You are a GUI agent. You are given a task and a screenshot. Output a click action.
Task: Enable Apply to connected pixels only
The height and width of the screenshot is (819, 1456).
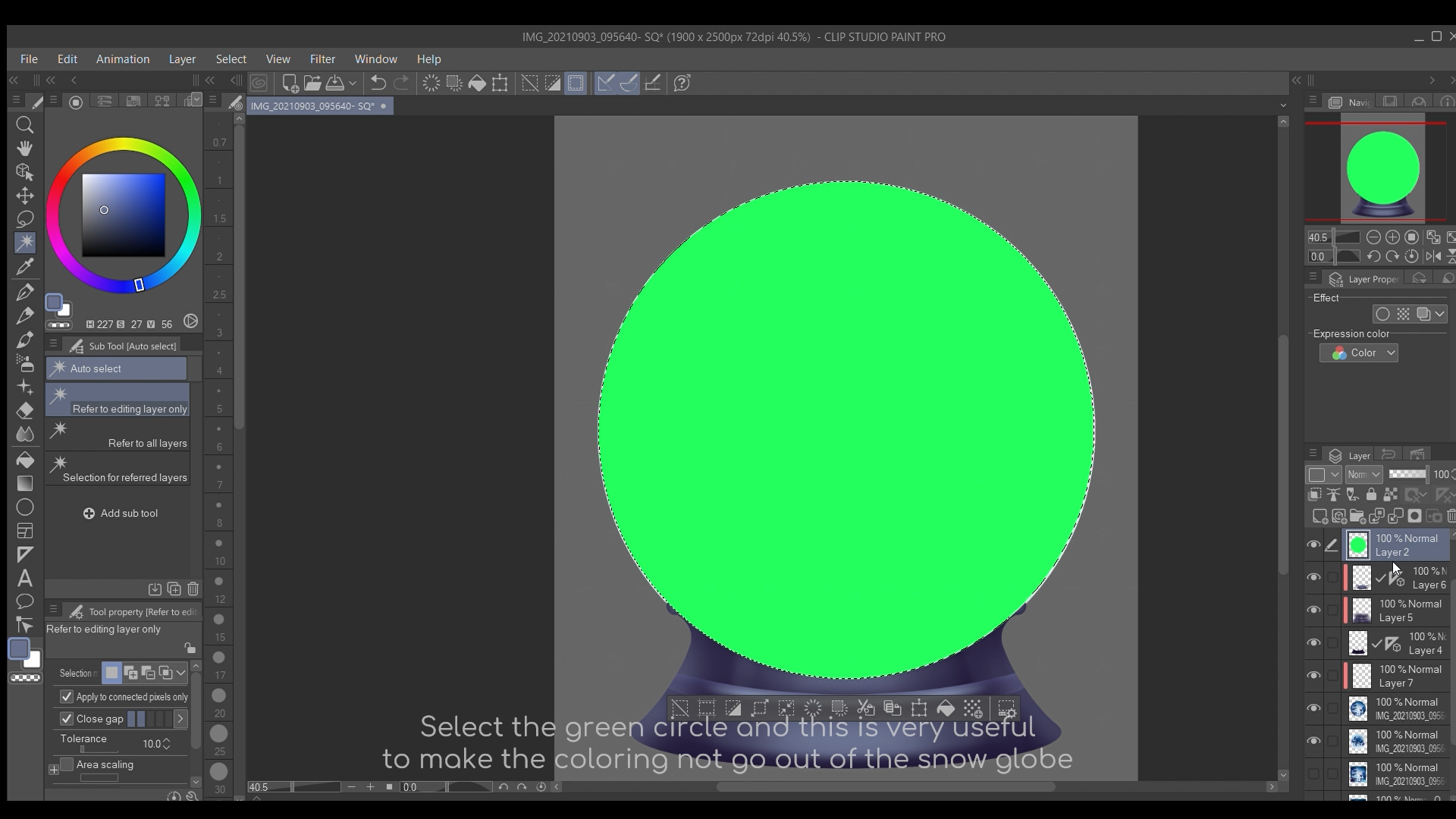[67, 697]
